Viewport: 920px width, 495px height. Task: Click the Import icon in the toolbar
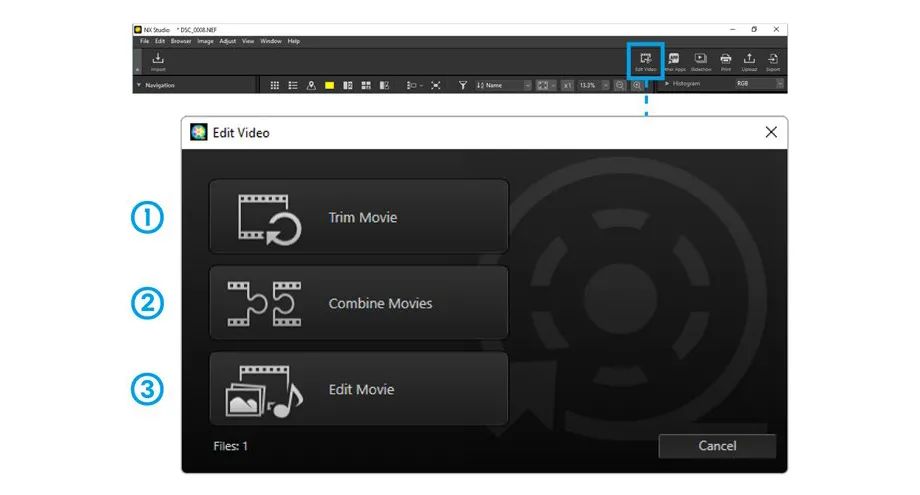(158, 61)
